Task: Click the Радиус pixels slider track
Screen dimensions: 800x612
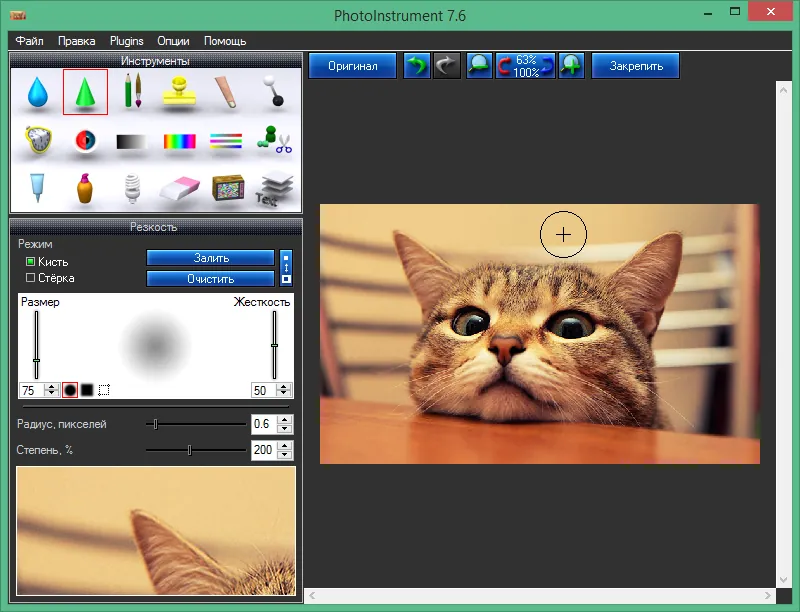Action: click(x=196, y=424)
